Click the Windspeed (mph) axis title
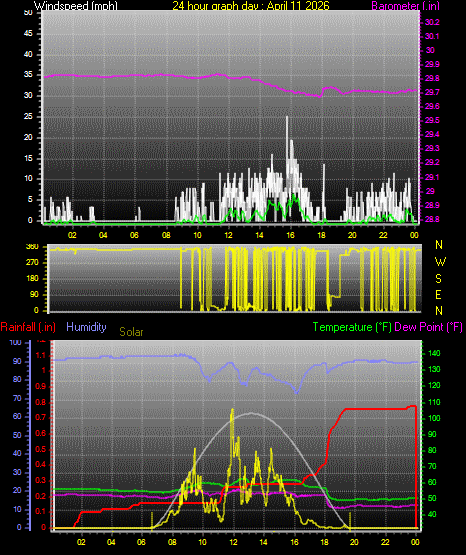This screenshot has height=555, width=466. click(x=75, y=6)
